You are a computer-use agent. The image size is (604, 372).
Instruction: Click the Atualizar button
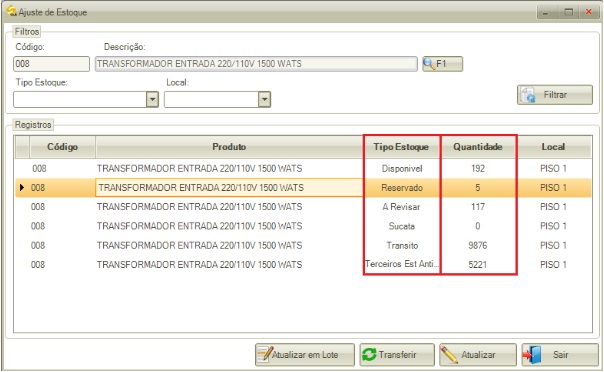(478, 355)
